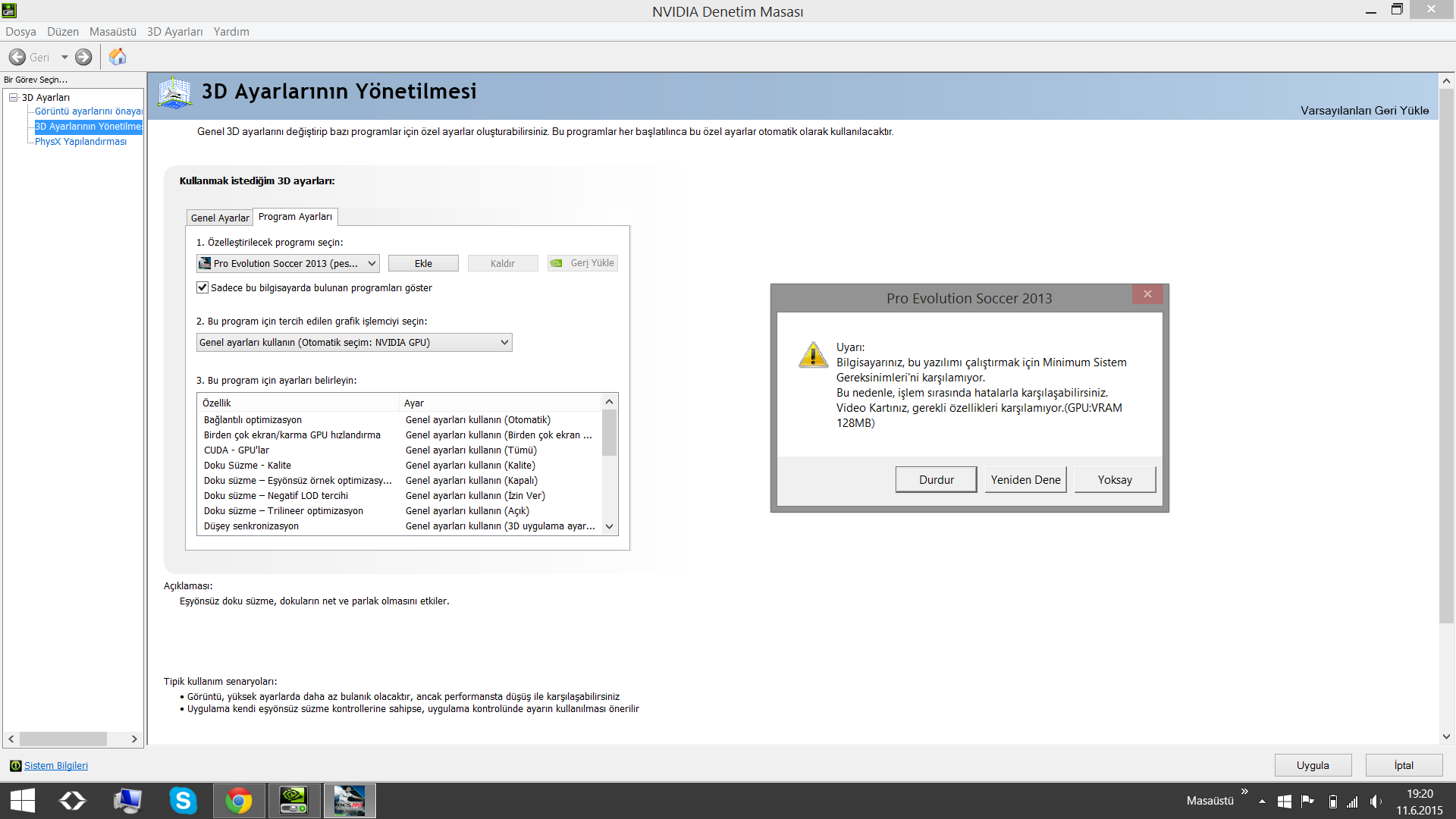Open the Düzen menu
Screen dimensions: 1456x819
click(63, 32)
